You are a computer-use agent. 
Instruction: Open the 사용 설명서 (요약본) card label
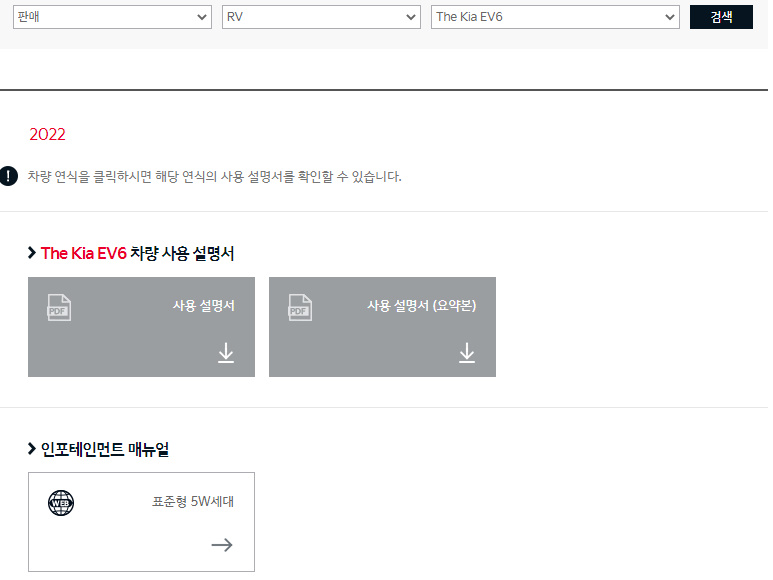[422, 306]
